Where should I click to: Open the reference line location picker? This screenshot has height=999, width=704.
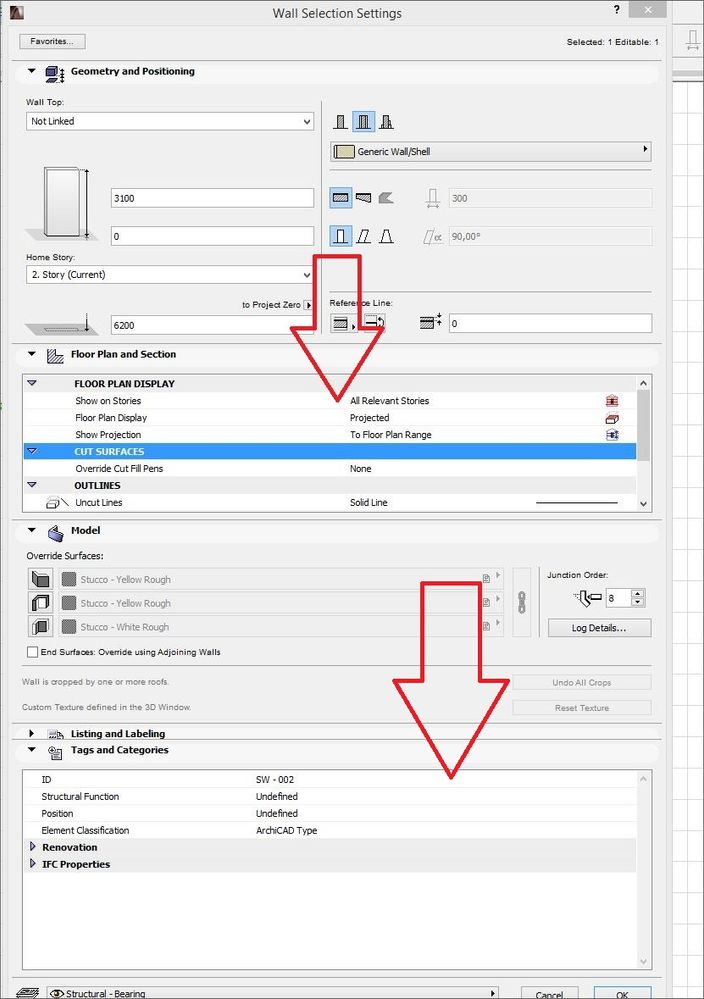coord(343,324)
